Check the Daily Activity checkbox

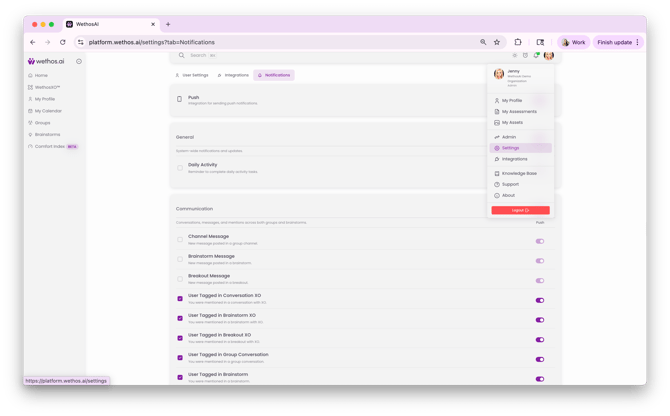point(180,168)
